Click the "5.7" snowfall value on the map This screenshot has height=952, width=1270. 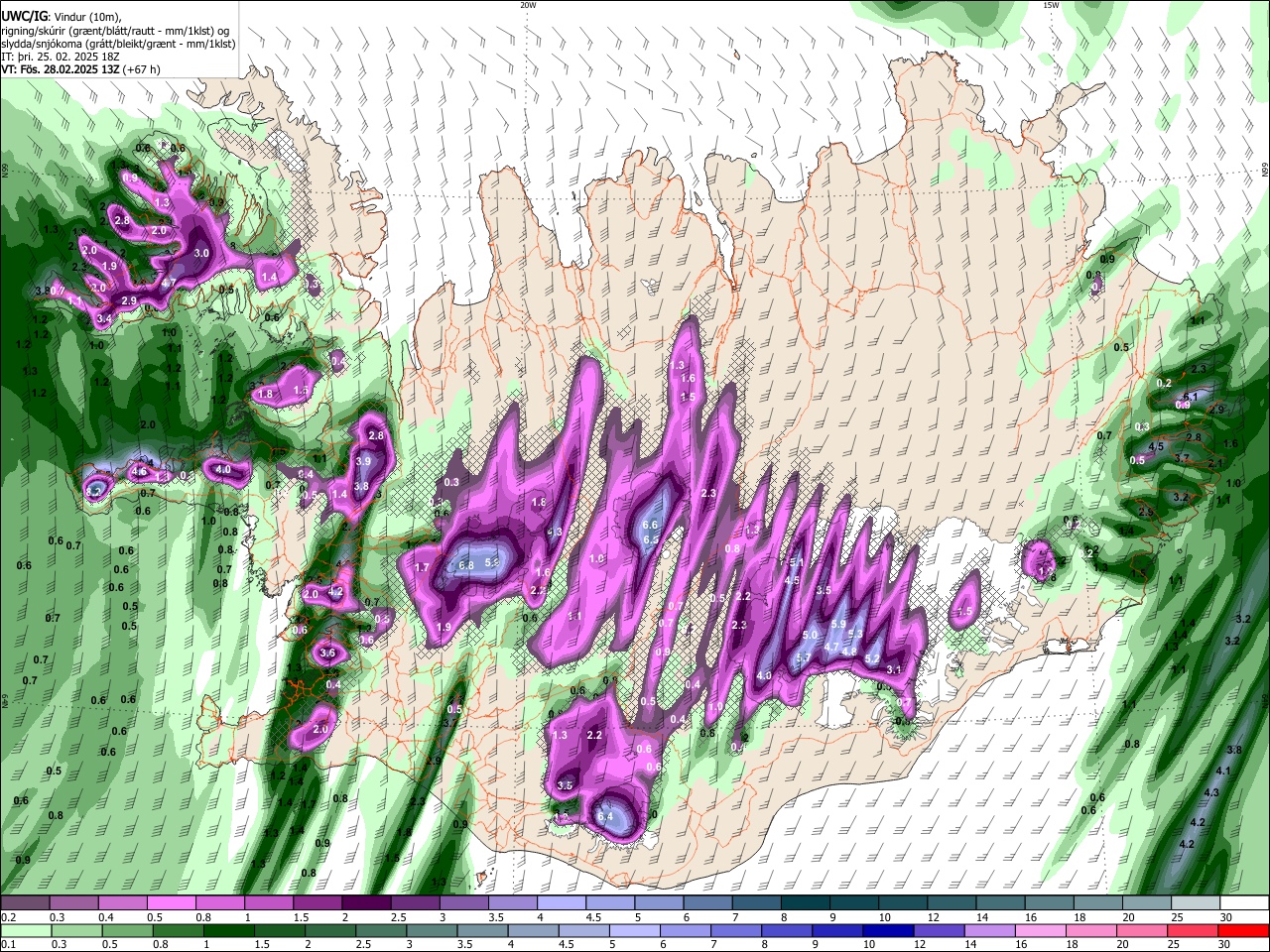click(x=803, y=657)
